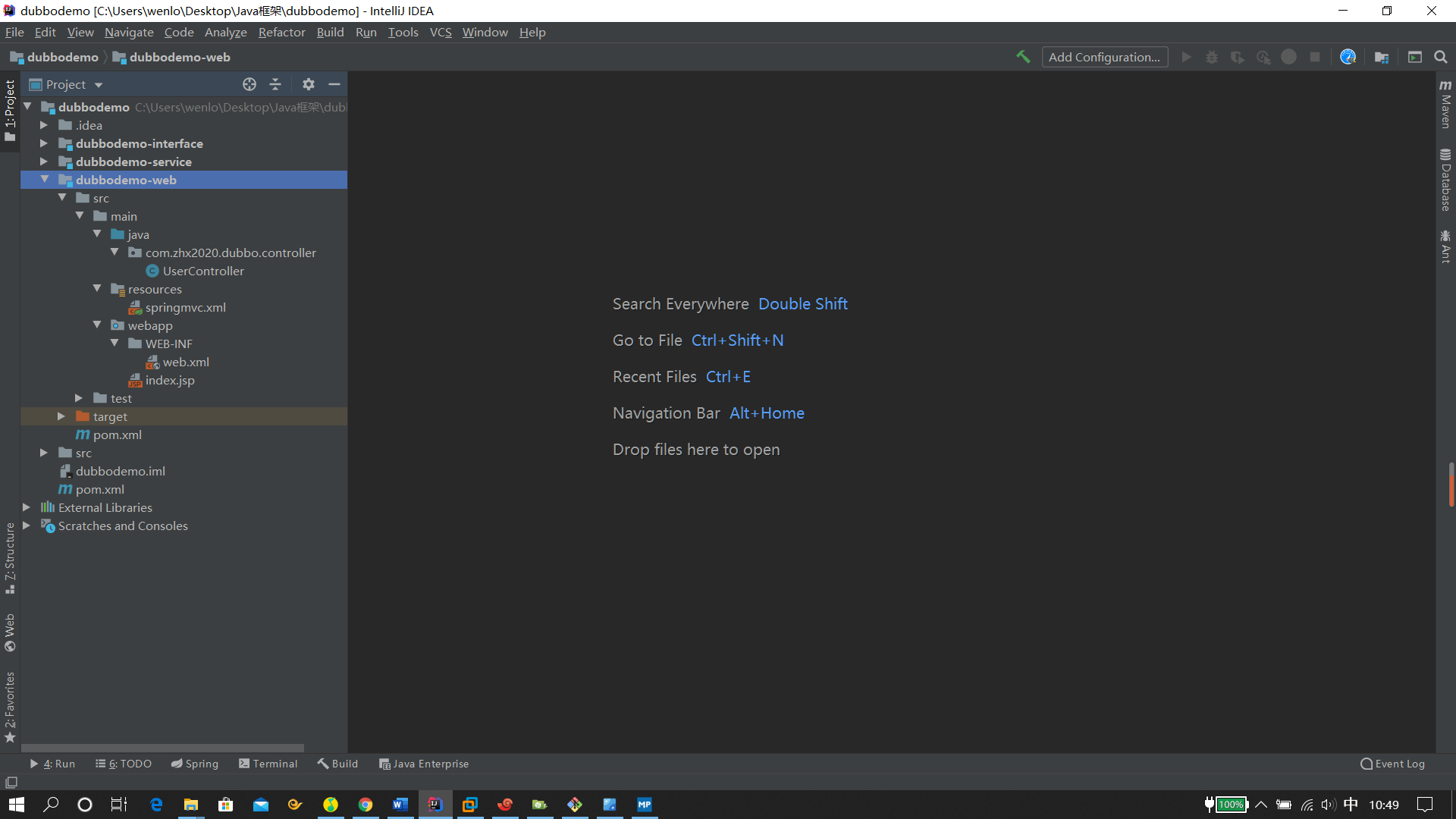Hide the Project panel with minus icon
The height and width of the screenshot is (819, 1456).
coord(334,84)
